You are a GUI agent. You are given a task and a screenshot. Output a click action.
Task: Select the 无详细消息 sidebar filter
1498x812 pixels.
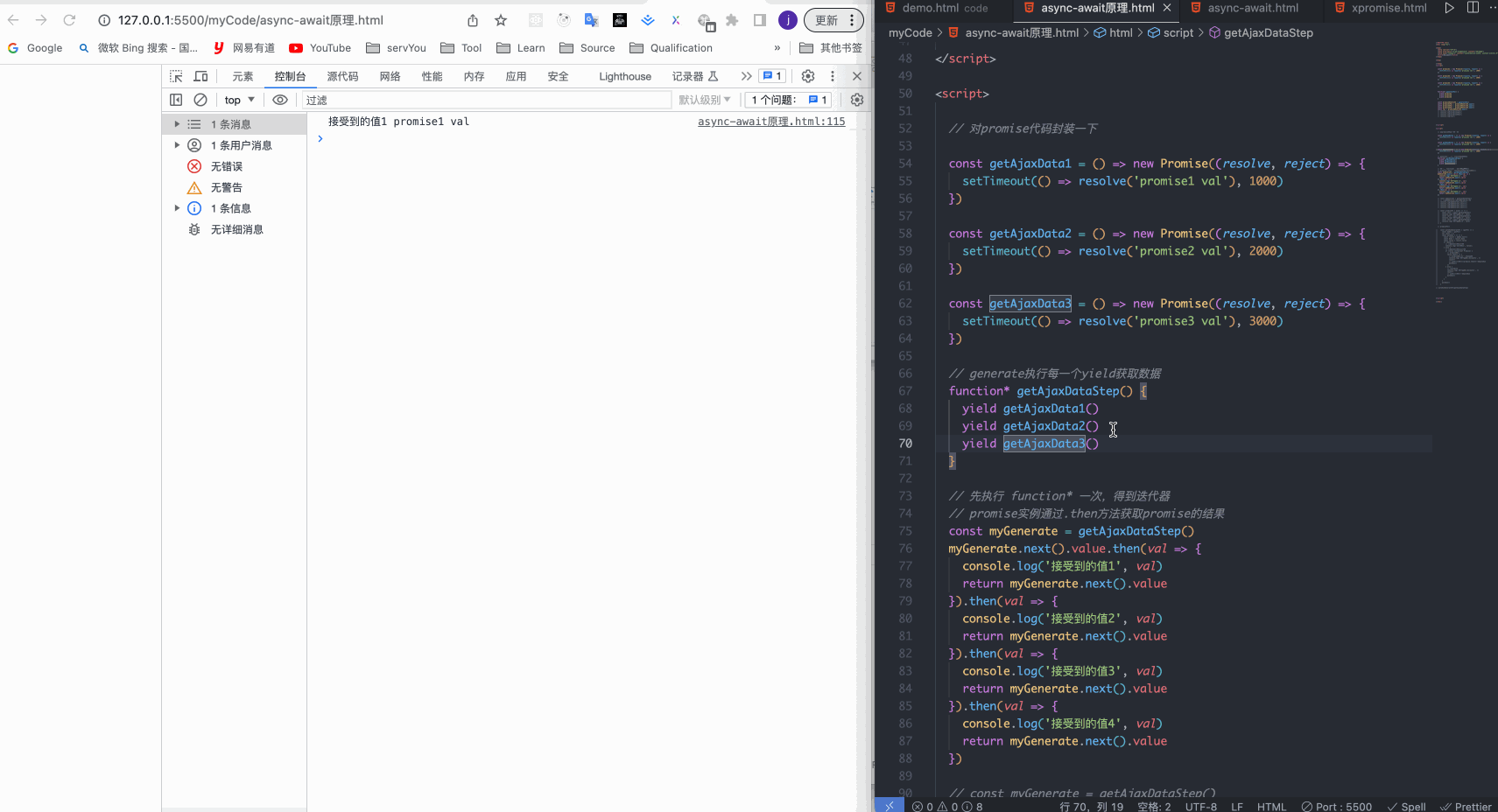(237, 229)
